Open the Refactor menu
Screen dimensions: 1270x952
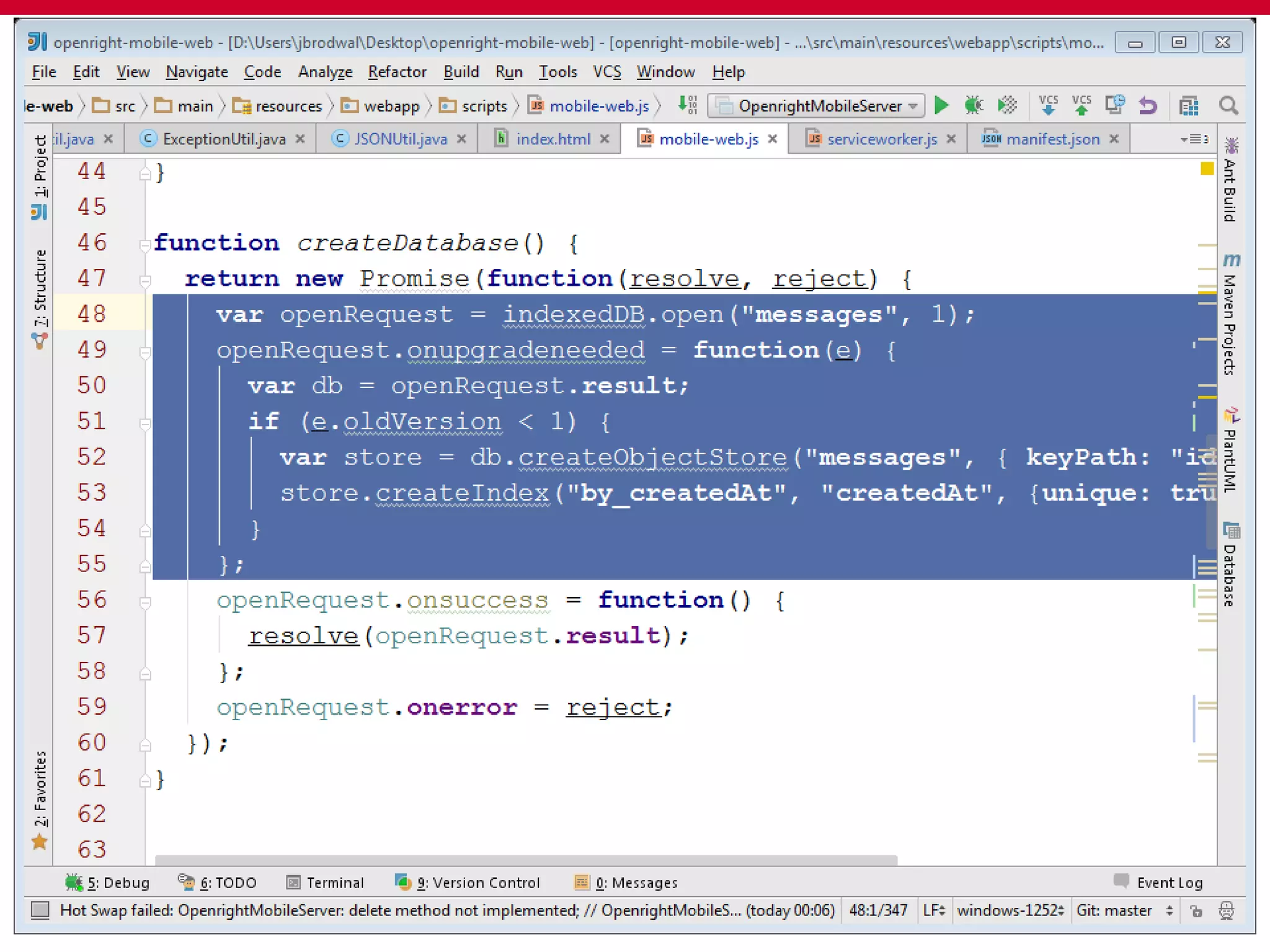coord(397,72)
